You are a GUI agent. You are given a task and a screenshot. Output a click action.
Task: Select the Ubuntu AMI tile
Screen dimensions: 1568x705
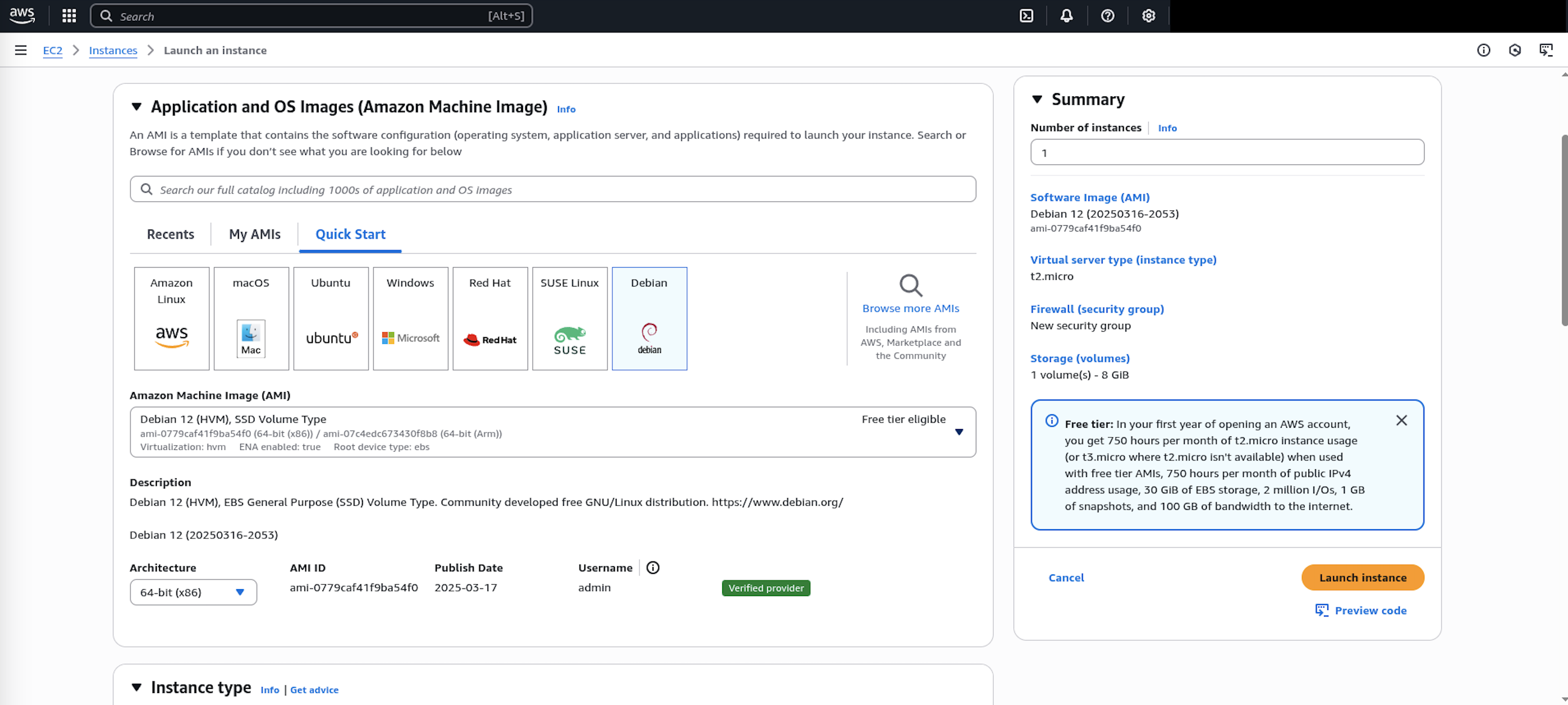pos(331,318)
